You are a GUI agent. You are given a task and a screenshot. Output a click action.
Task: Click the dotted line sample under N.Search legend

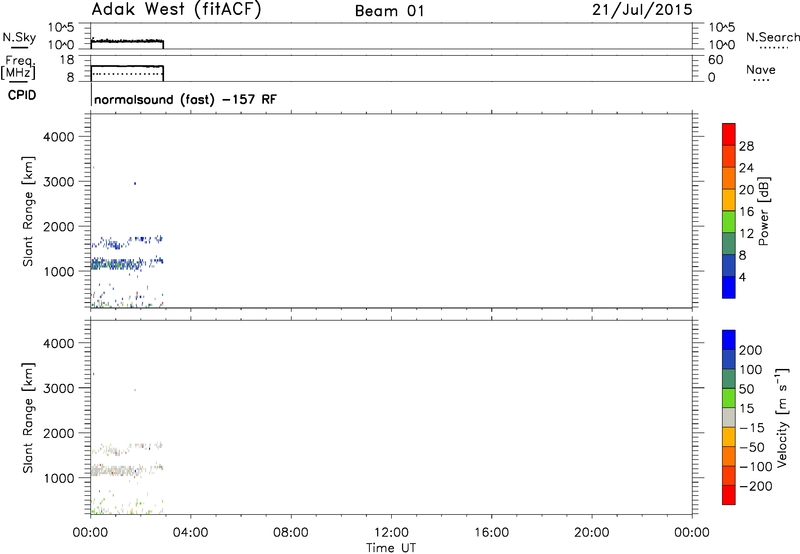point(773,47)
